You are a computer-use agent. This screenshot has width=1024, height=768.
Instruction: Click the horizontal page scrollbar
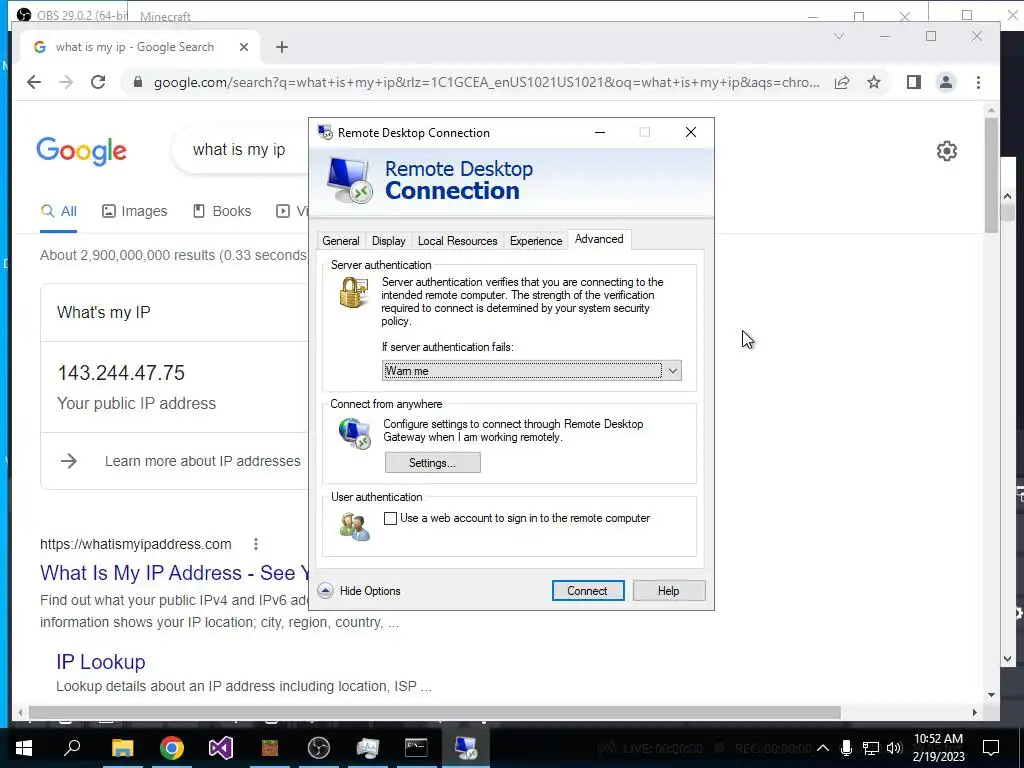[434, 712]
